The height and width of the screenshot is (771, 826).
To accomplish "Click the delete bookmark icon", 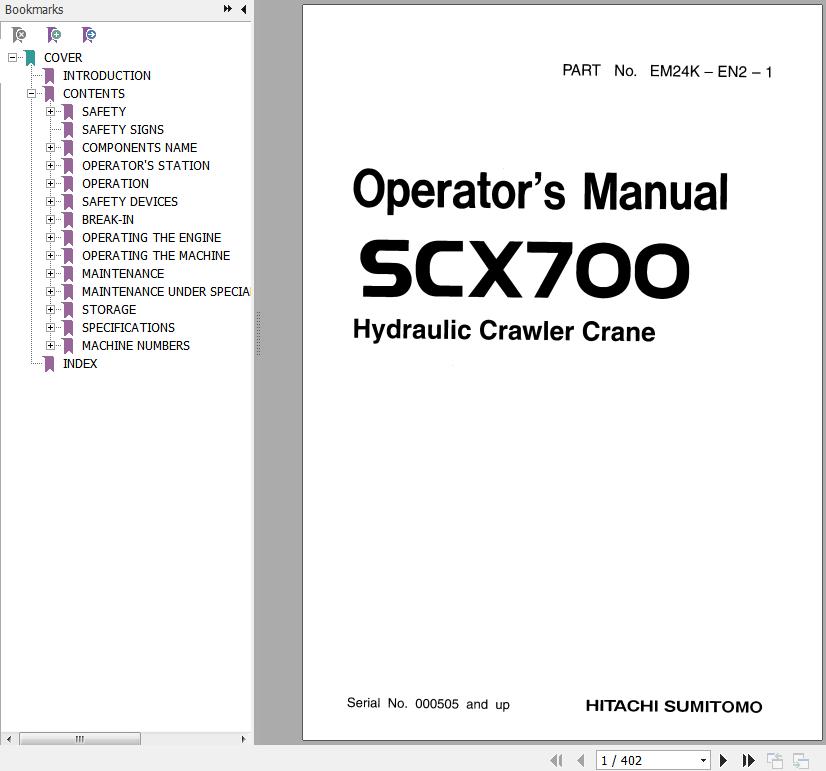I will (19, 35).
